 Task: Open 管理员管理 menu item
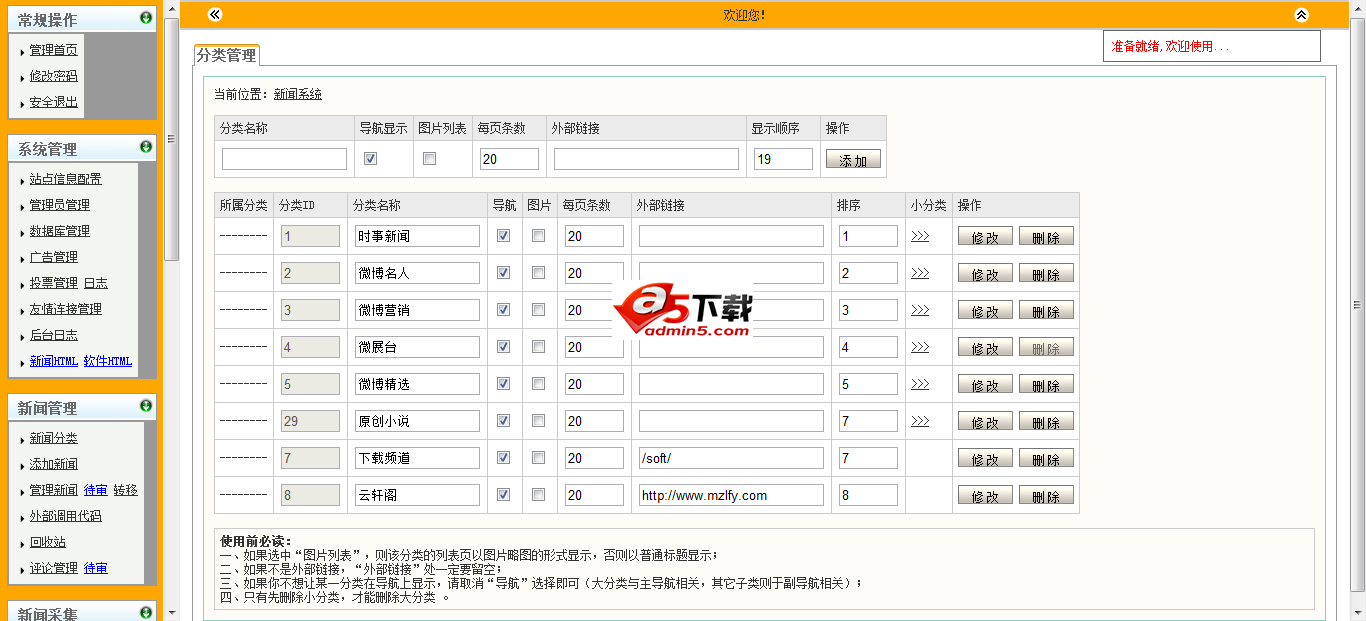coord(59,205)
